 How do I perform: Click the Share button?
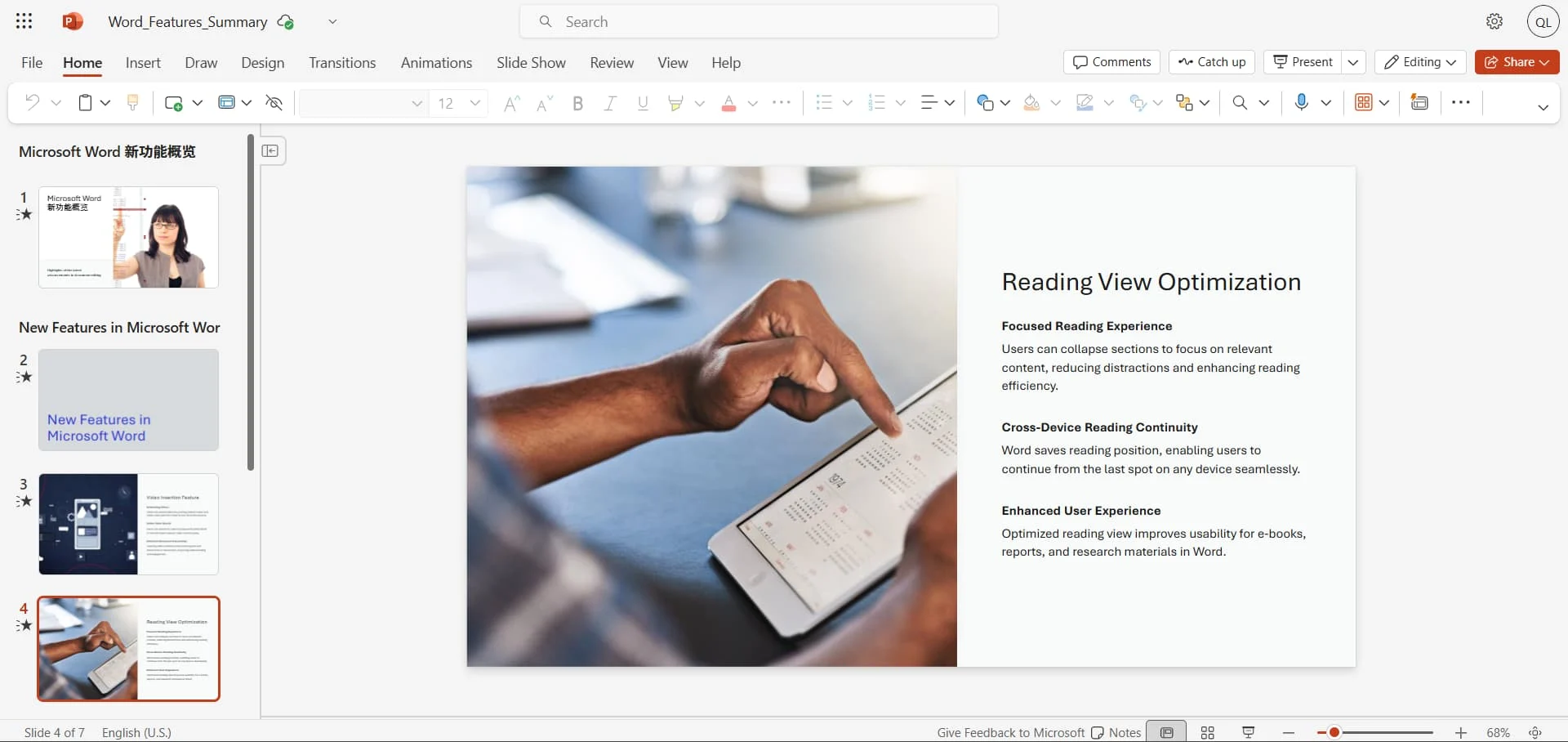pos(1517,62)
